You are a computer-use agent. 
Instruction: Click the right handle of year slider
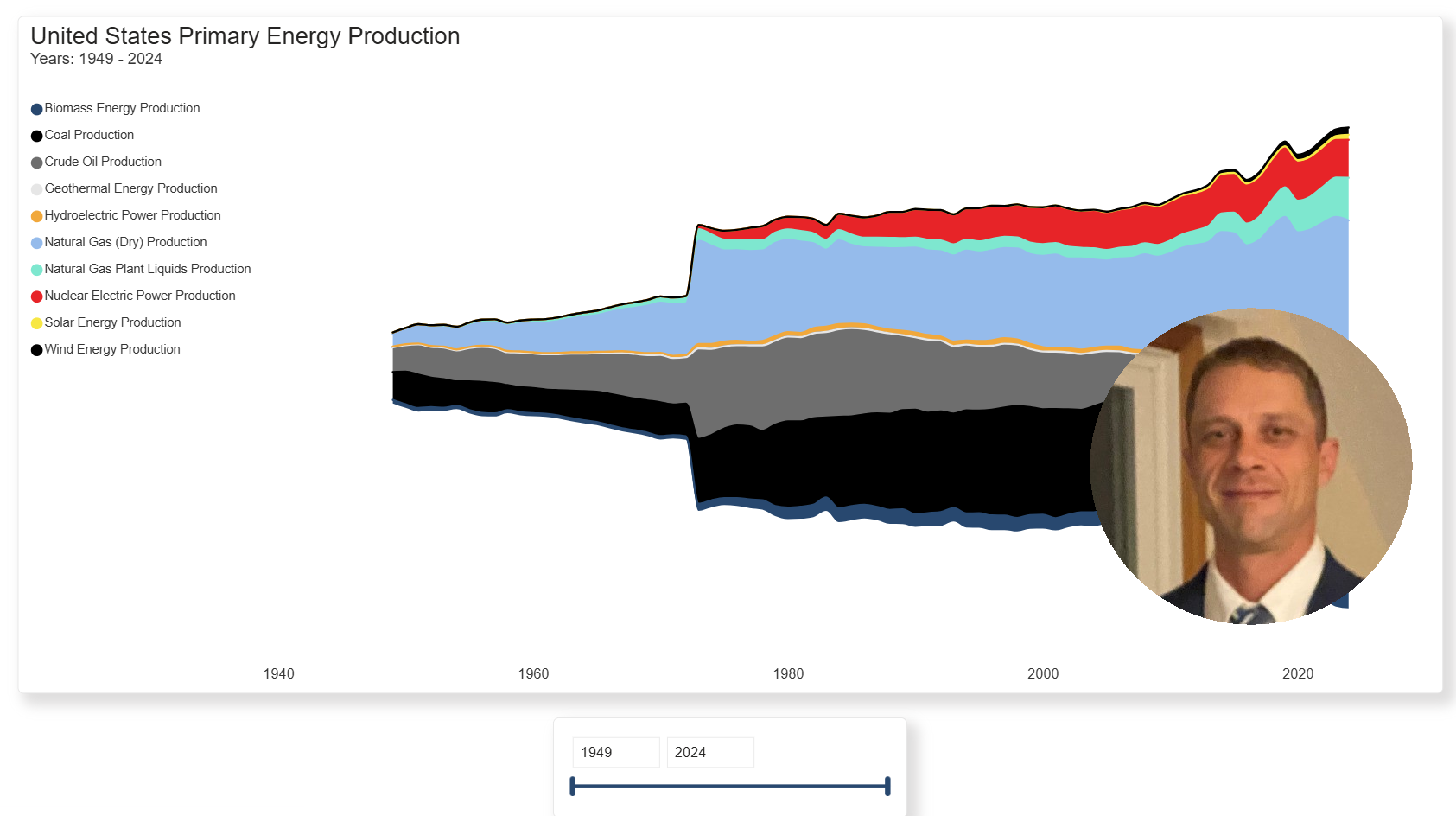(x=887, y=786)
